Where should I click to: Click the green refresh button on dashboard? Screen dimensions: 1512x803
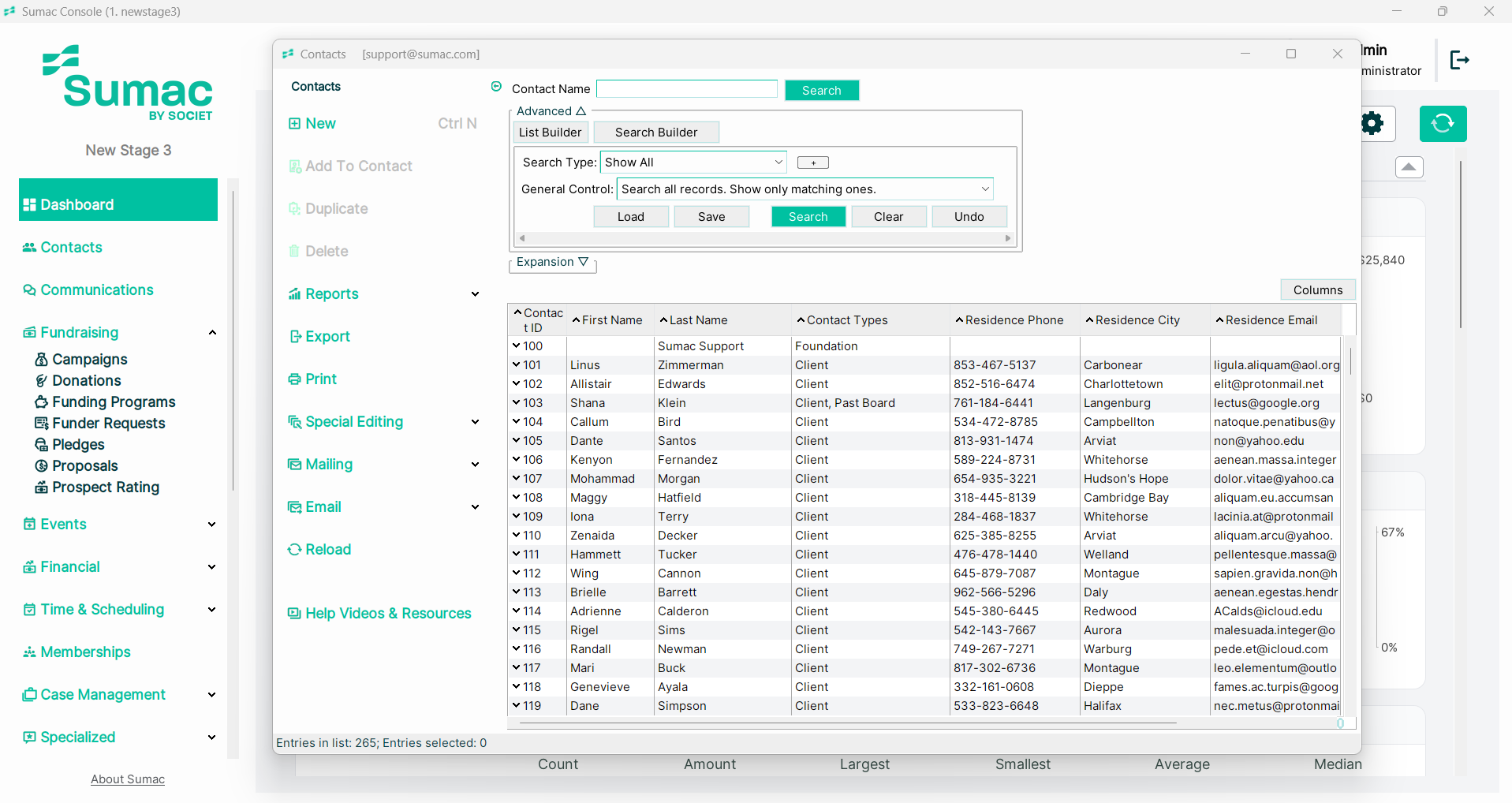pos(1443,124)
